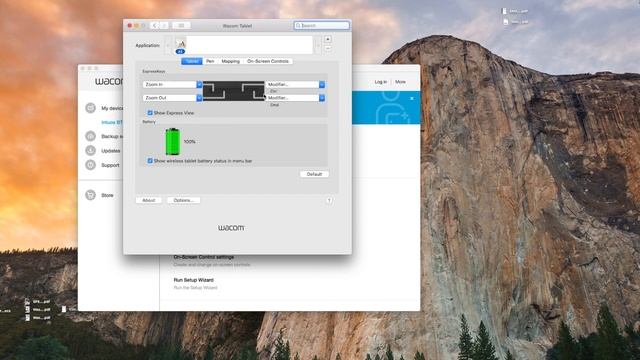The image size is (640, 360).
Task: Click the forward arrow in Wacom Tablet toolbar
Action: click(164, 25)
